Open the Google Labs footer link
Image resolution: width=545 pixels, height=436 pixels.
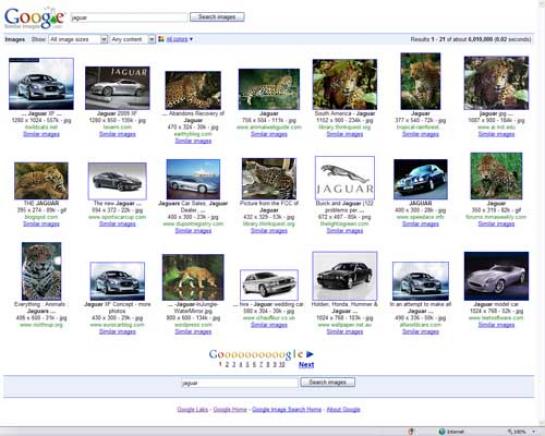(193, 409)
